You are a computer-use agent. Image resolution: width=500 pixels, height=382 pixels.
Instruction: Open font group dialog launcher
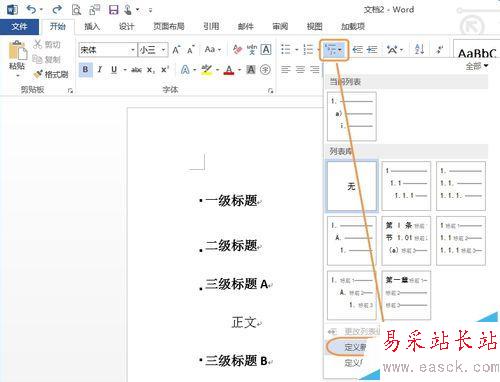[x=270, y=90]
